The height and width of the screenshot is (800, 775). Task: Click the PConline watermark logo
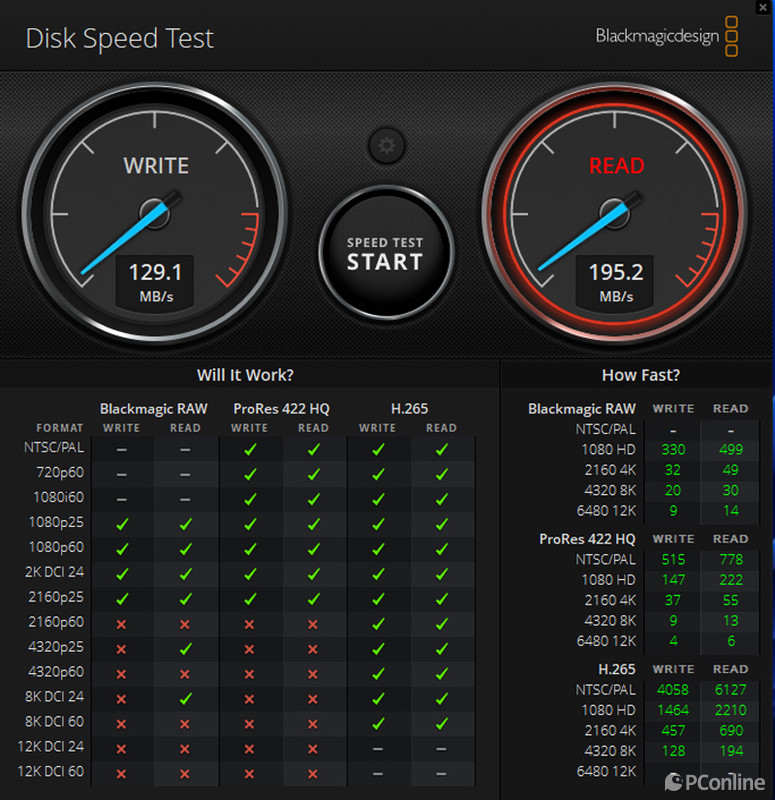pos(716,781)
